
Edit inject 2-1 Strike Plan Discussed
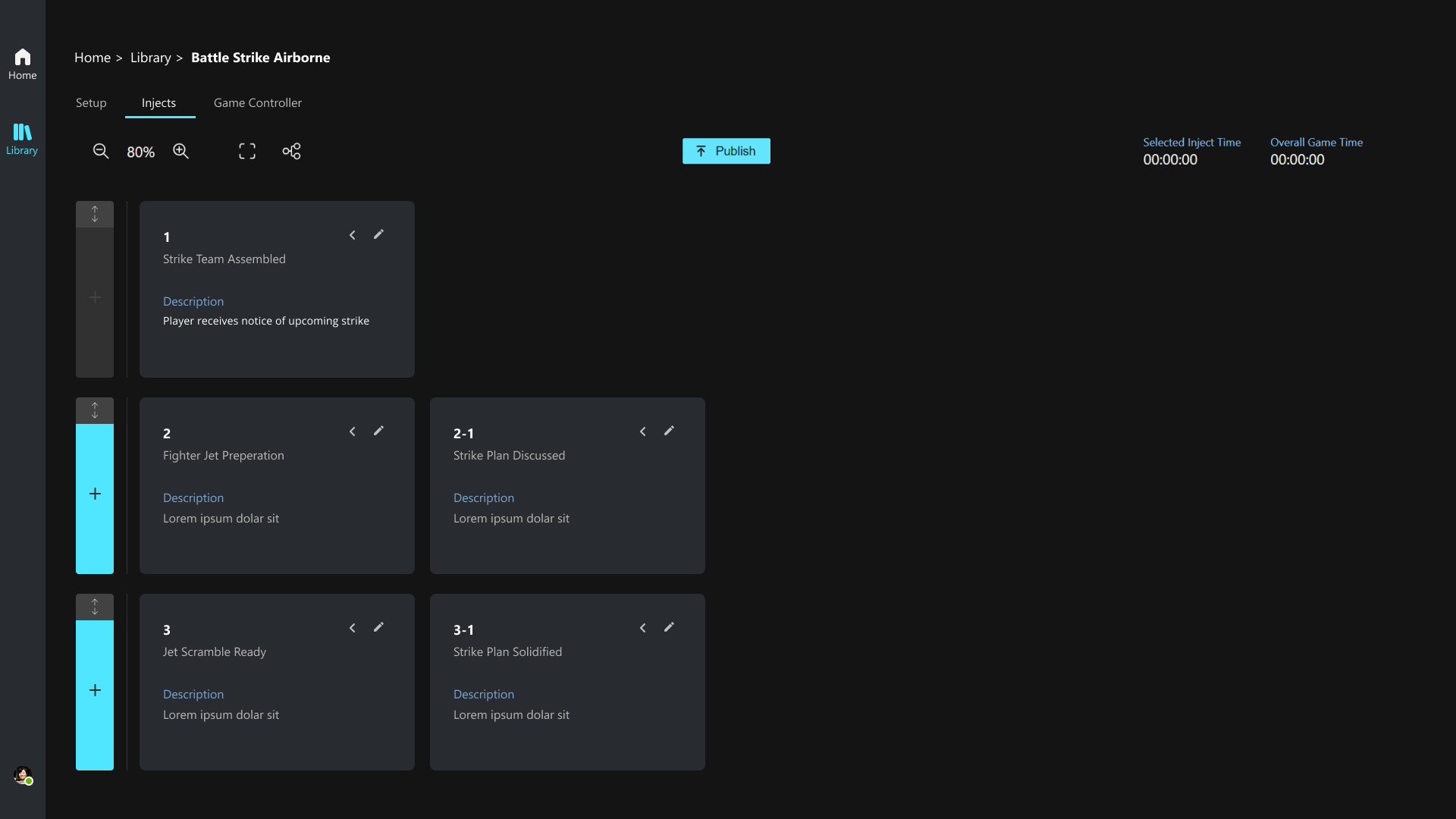tap(669, 431)
